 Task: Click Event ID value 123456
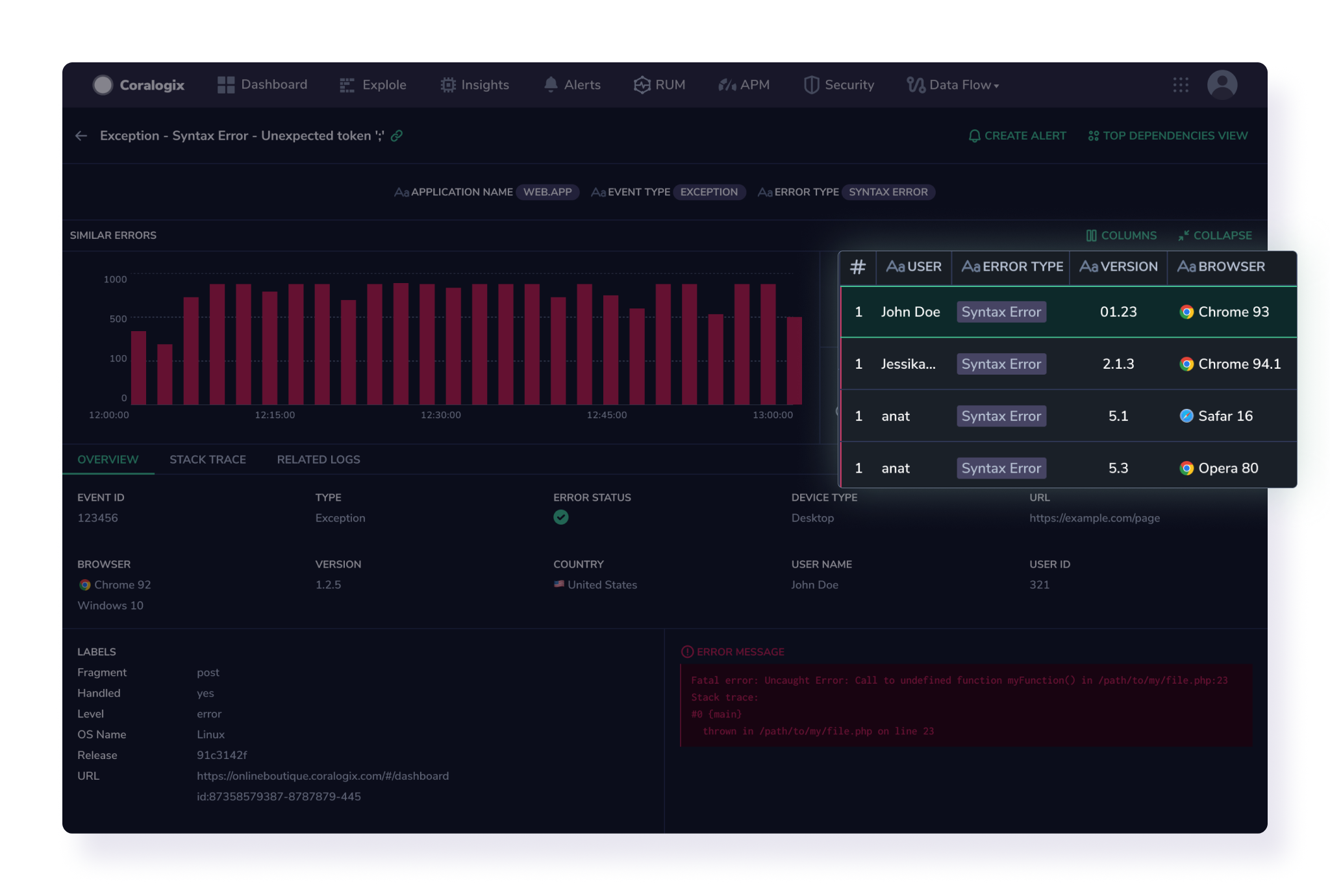[97, 518]
